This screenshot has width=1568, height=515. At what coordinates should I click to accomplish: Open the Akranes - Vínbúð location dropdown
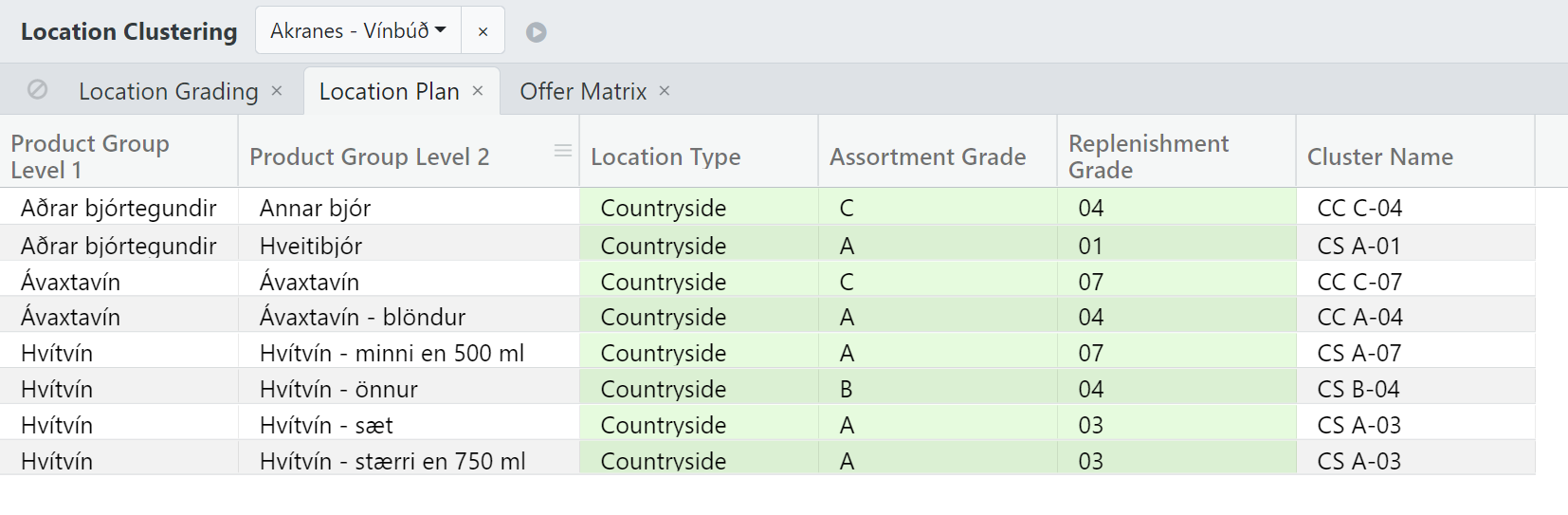(x=358, y=31)
